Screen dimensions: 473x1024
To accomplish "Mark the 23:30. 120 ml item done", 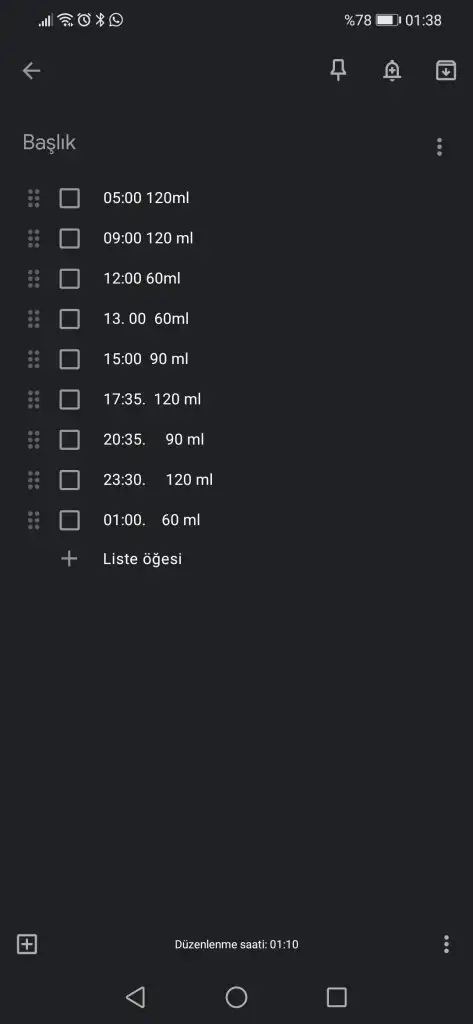I will pos(69,480).
